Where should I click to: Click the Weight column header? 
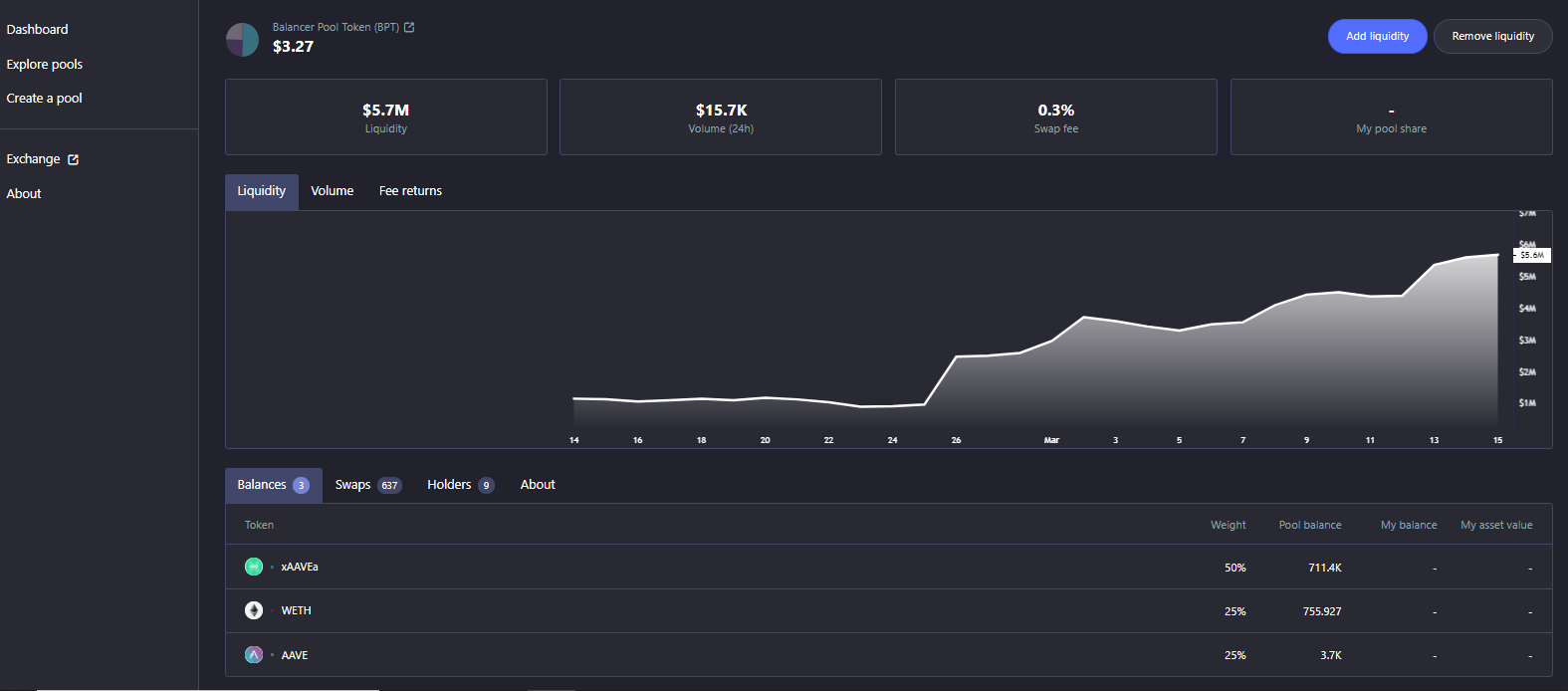pos(1229,525)
